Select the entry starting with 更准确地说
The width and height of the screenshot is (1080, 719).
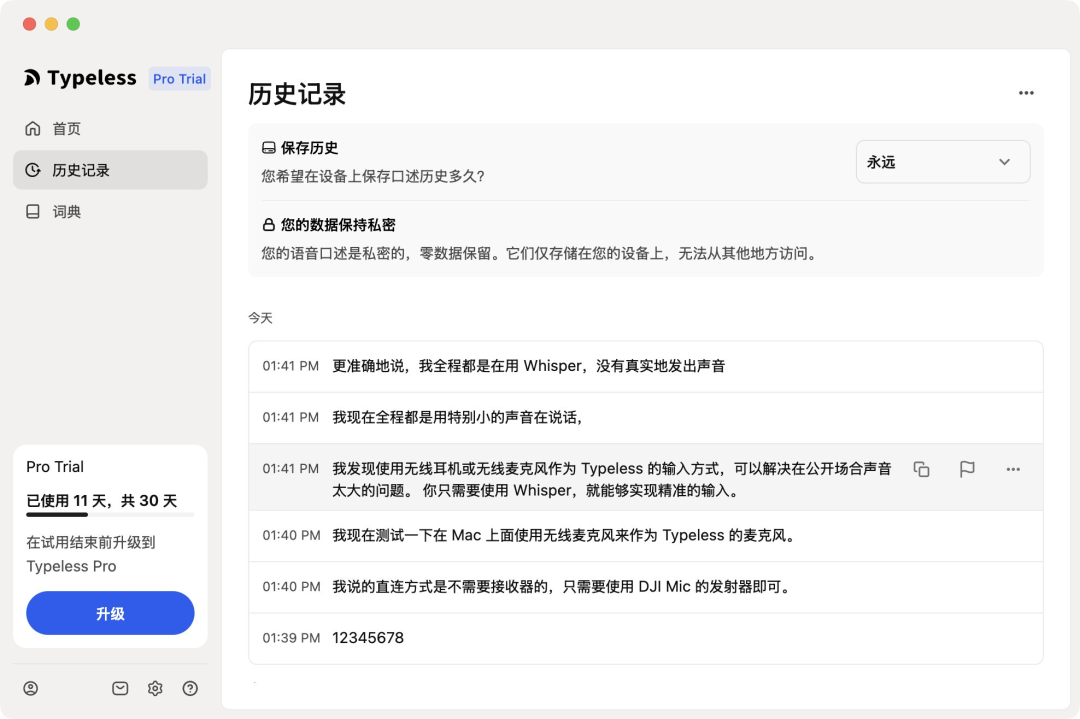[646, 366]
